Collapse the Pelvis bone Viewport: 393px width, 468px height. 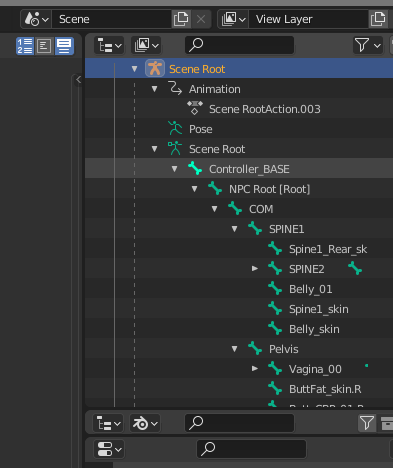point(234,349)
